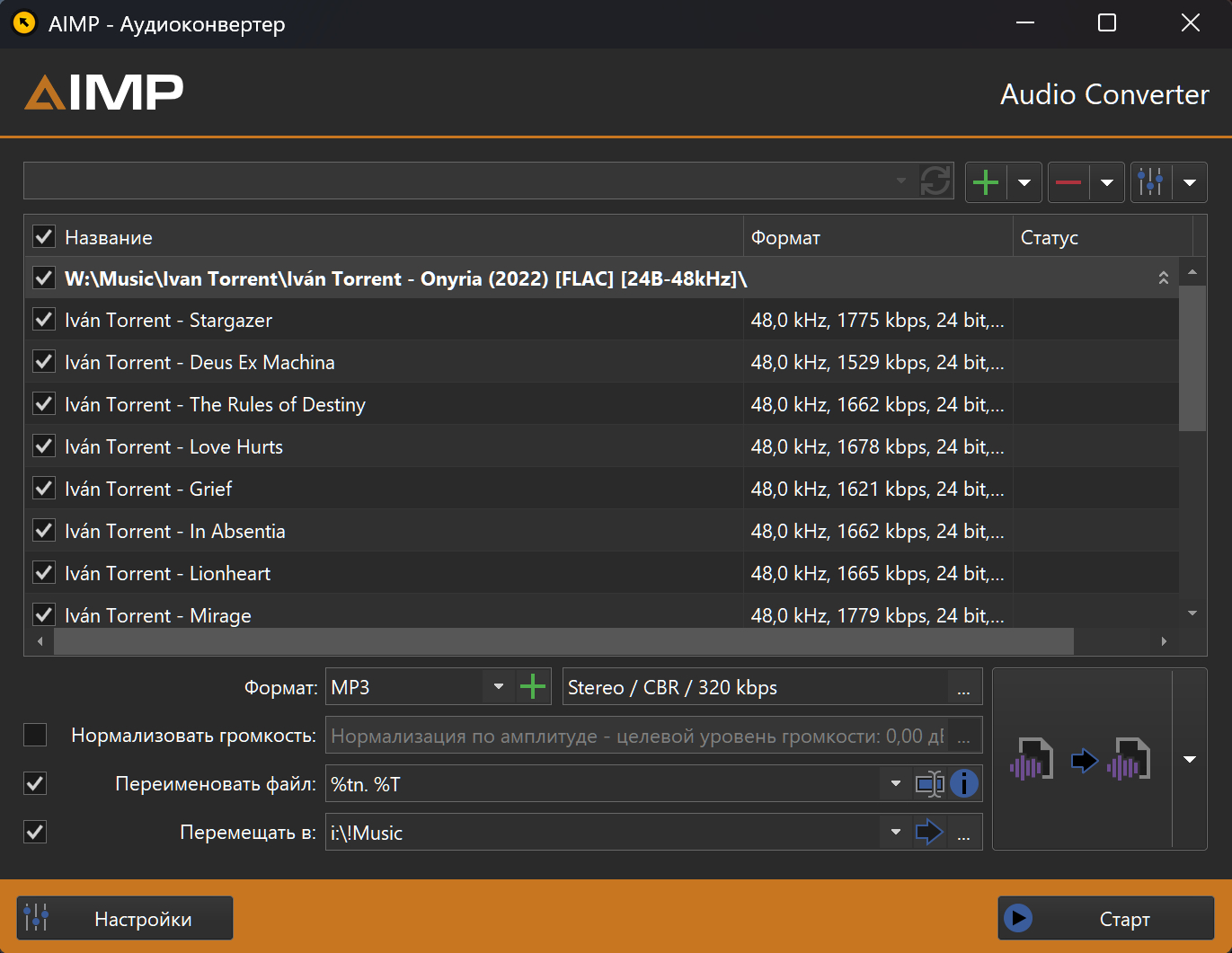The width and height of the screenshot is (1232, 953).
Task: Uncheck The Rules of Destiny track
Action: [x=44, y=403]
